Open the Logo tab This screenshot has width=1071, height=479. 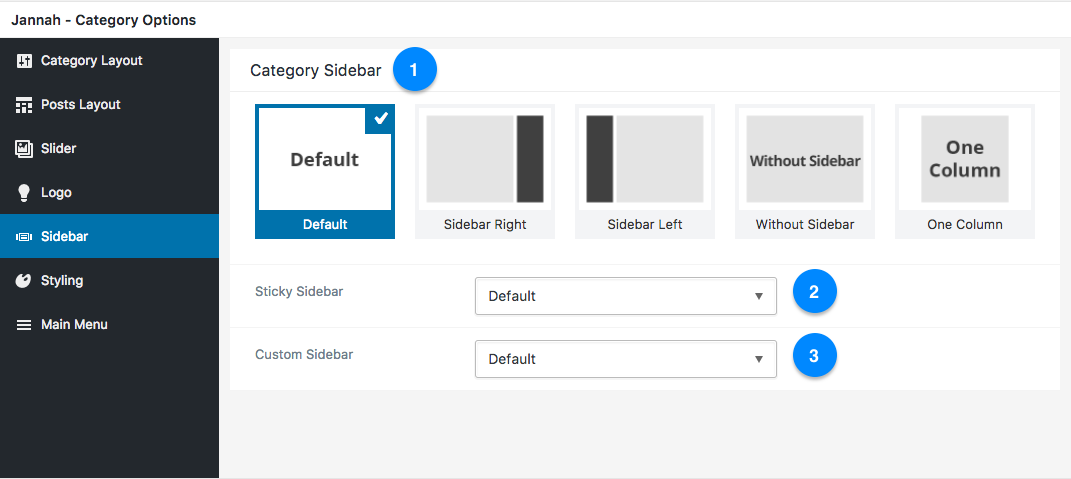[x=109, y=193]
